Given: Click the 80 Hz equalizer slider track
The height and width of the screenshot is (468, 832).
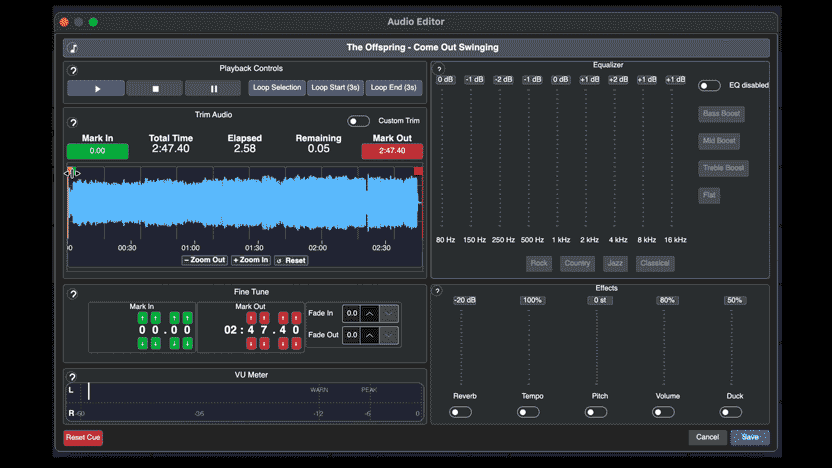Looking at the screenshot, I should click(442, 158).
